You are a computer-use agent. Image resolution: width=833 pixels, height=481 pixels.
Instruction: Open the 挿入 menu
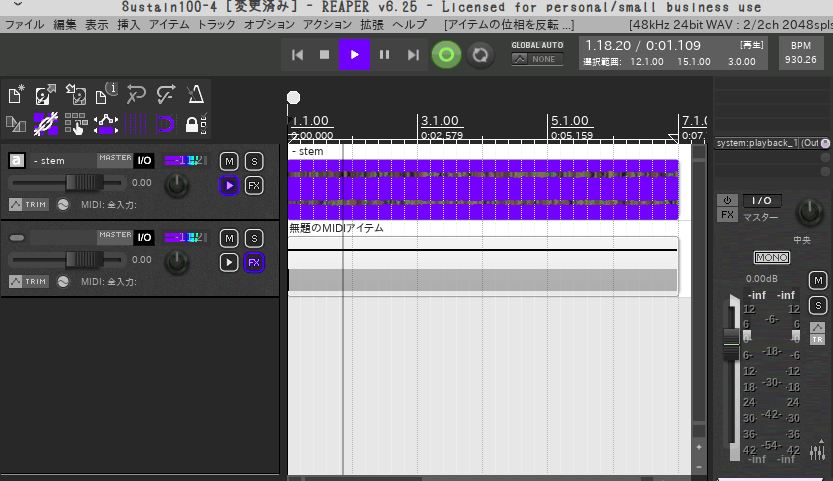[x=129, y=24]
